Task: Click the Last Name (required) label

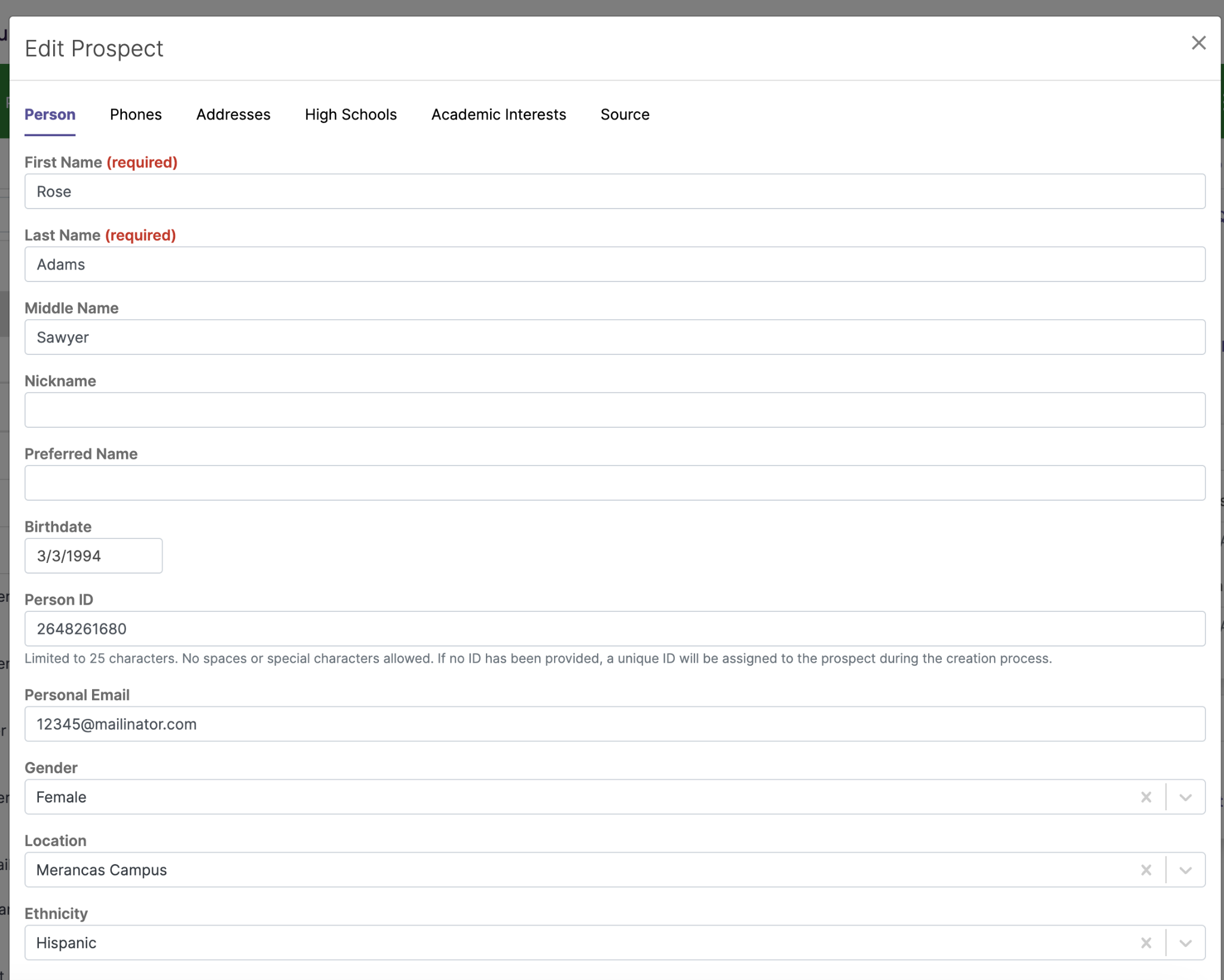Action: point(100,235)
